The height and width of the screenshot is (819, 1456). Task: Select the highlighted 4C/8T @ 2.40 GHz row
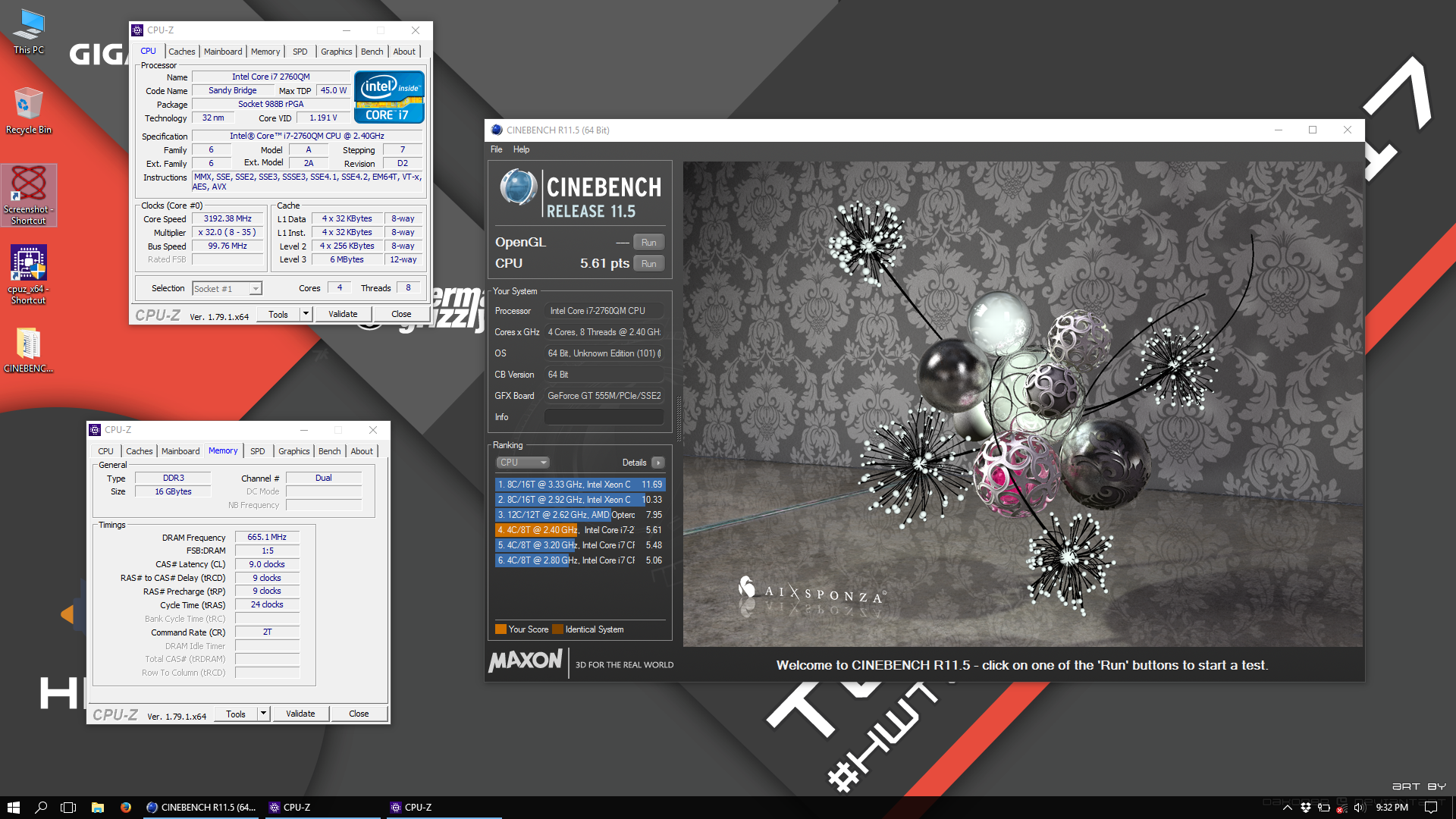pos(580,530)
